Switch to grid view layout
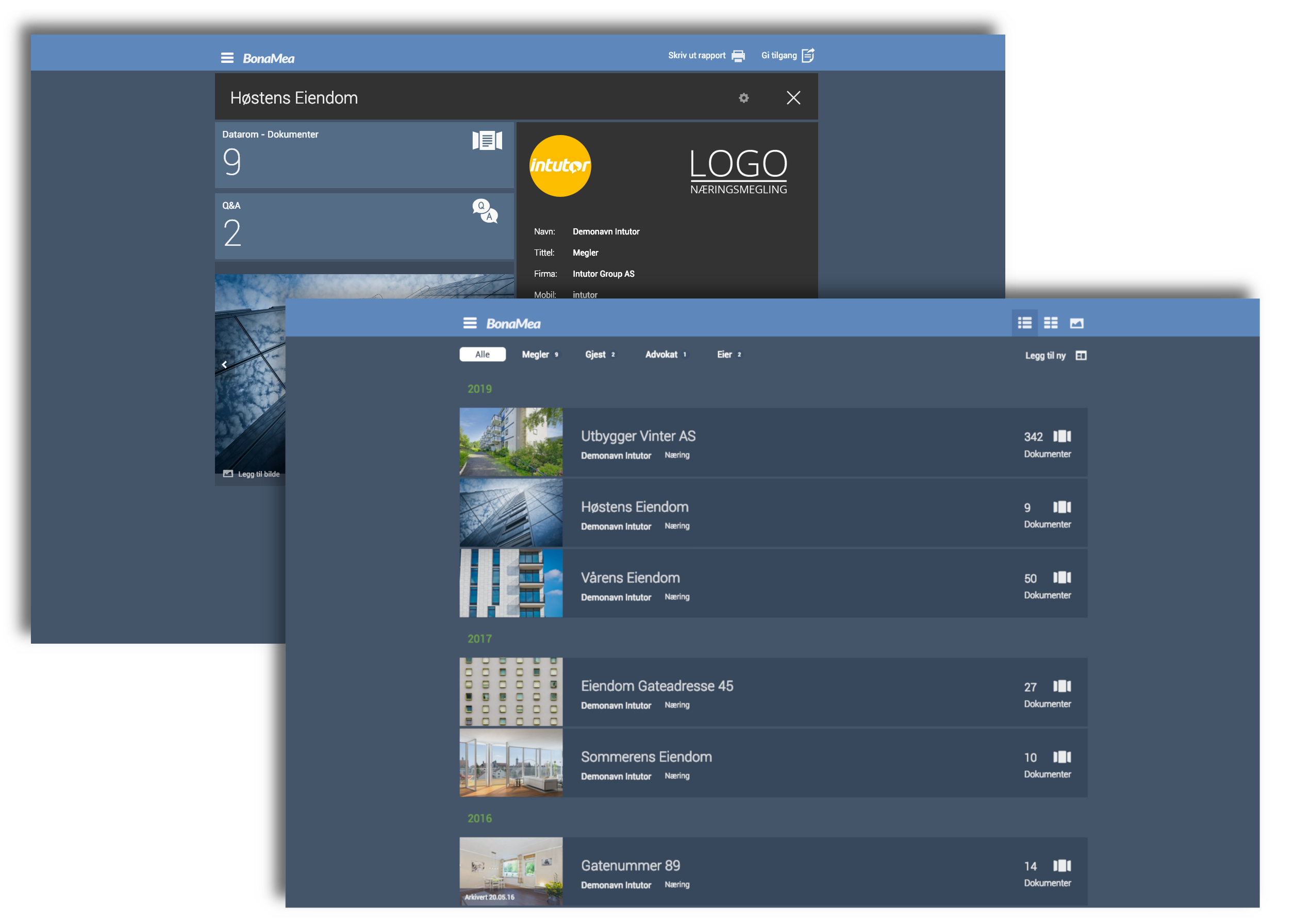The height and width of the screenshot is (924, 1295). (1051, 323)
